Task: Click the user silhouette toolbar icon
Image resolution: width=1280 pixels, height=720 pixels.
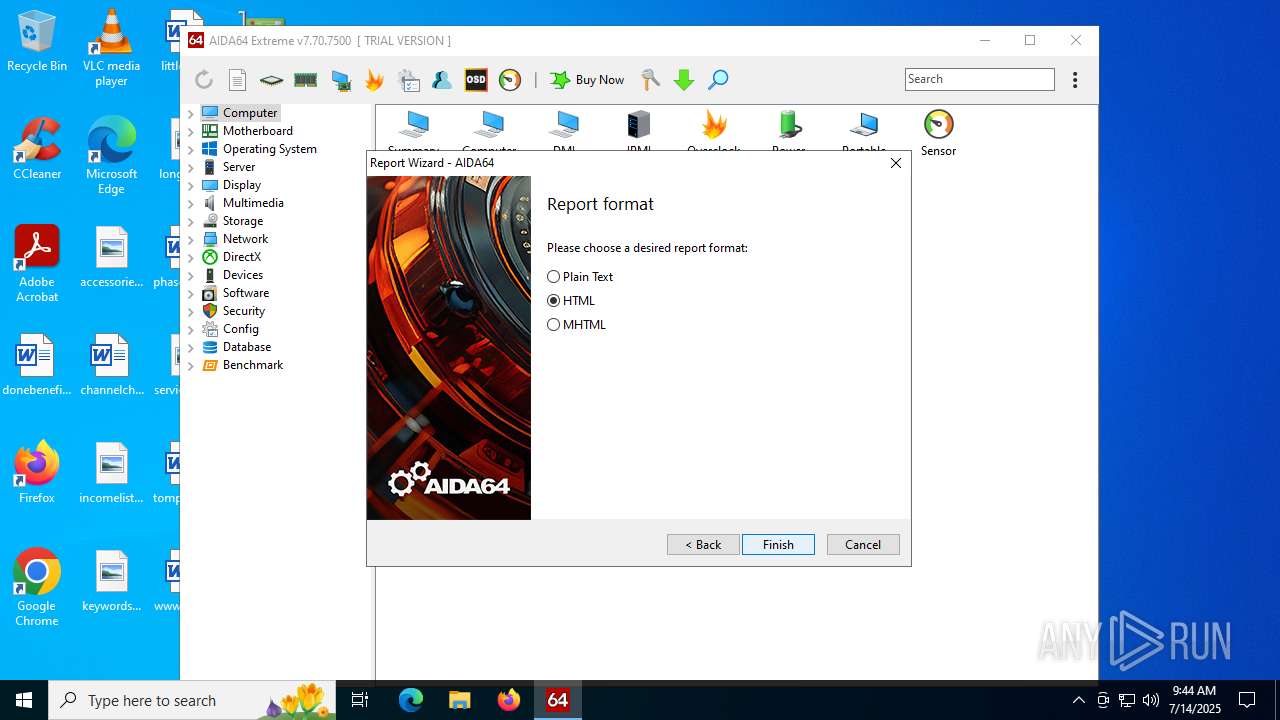Action: (442, 80)
